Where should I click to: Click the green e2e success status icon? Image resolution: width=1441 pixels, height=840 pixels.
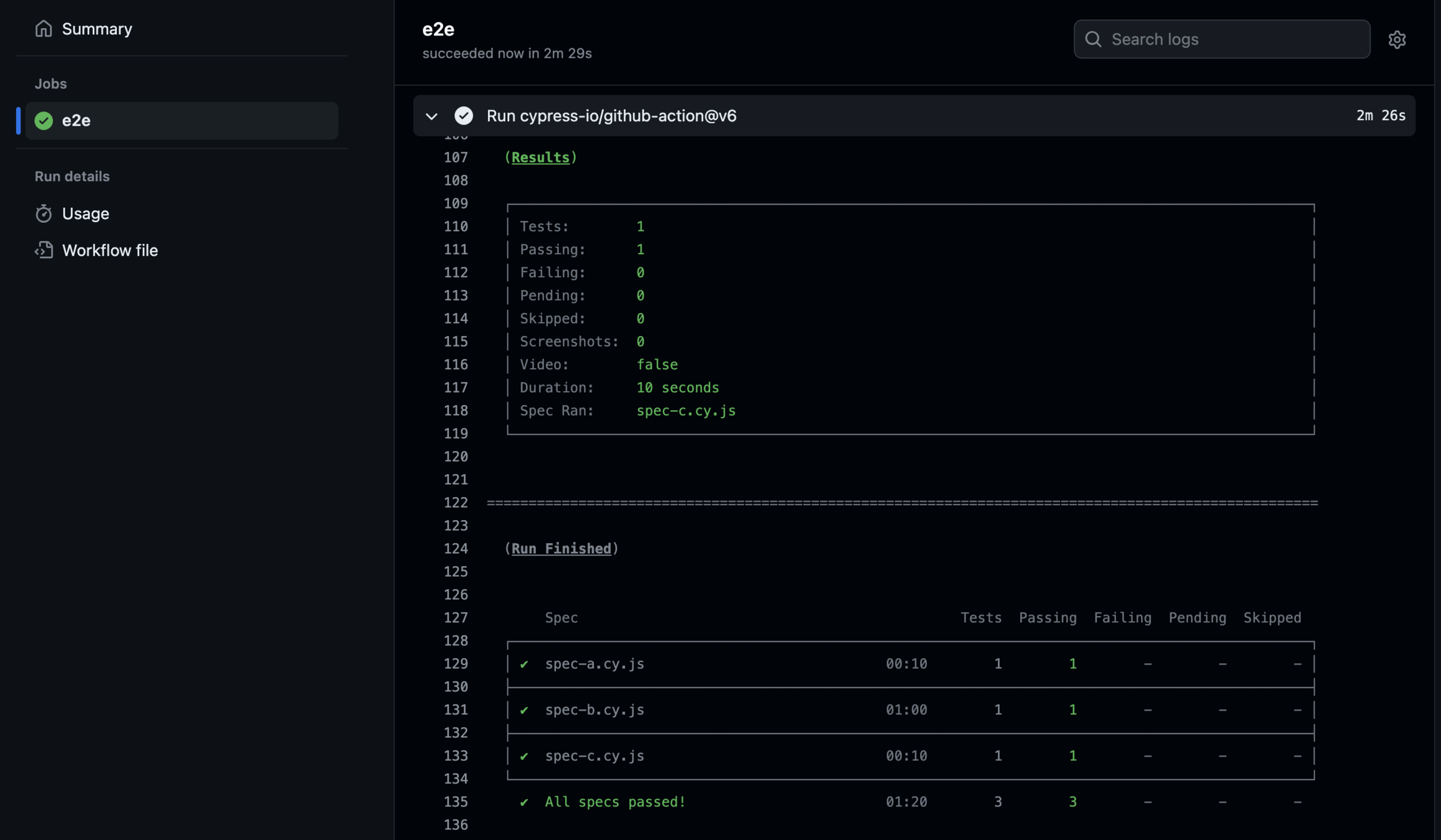[44, 121]
